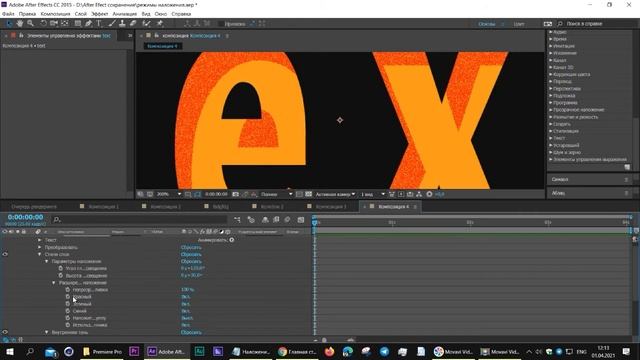Click the timeline graph editor icon
640x360 pixels.
tap(301, 220)
